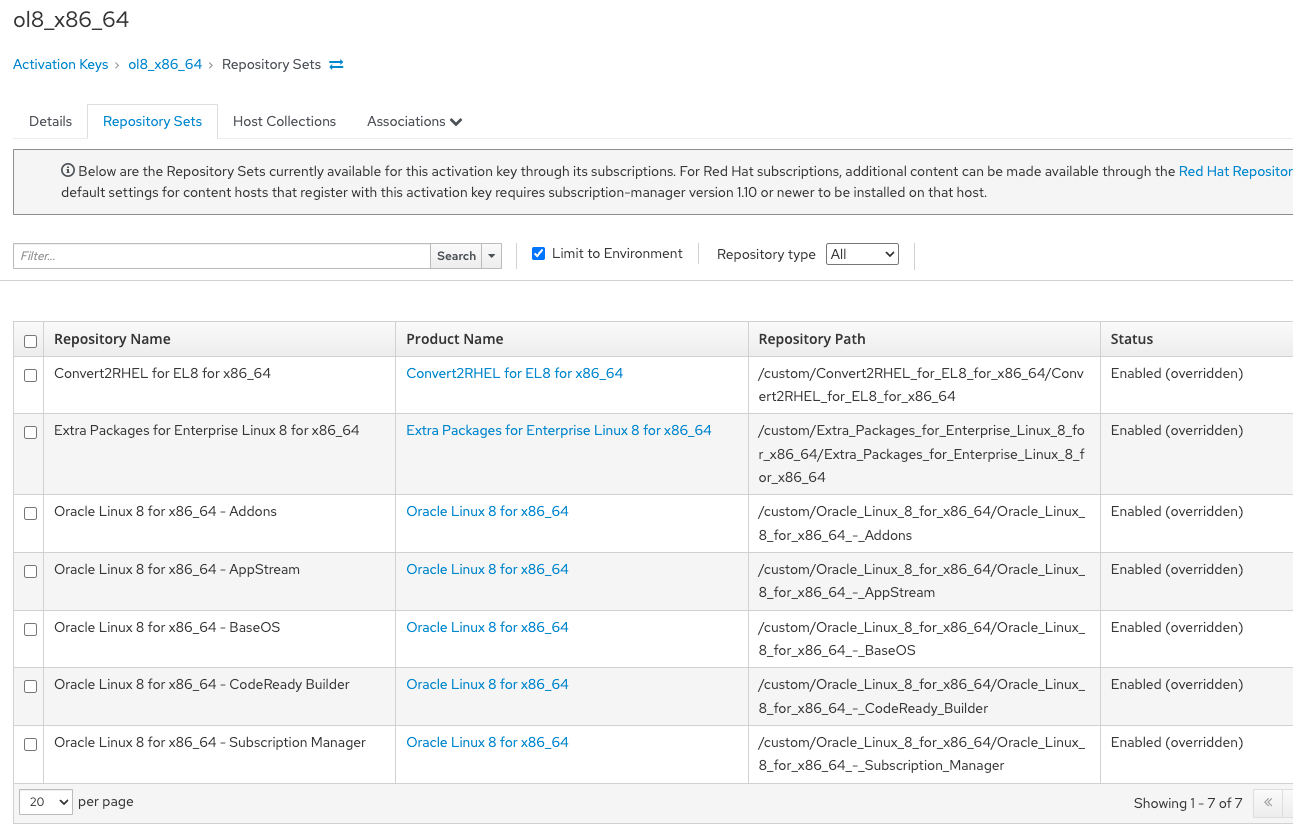Tick the Oracle Linux 8 BaseOS row checkbox
The height and width of the screenshot is (836, 1293).
click(30, 629)
